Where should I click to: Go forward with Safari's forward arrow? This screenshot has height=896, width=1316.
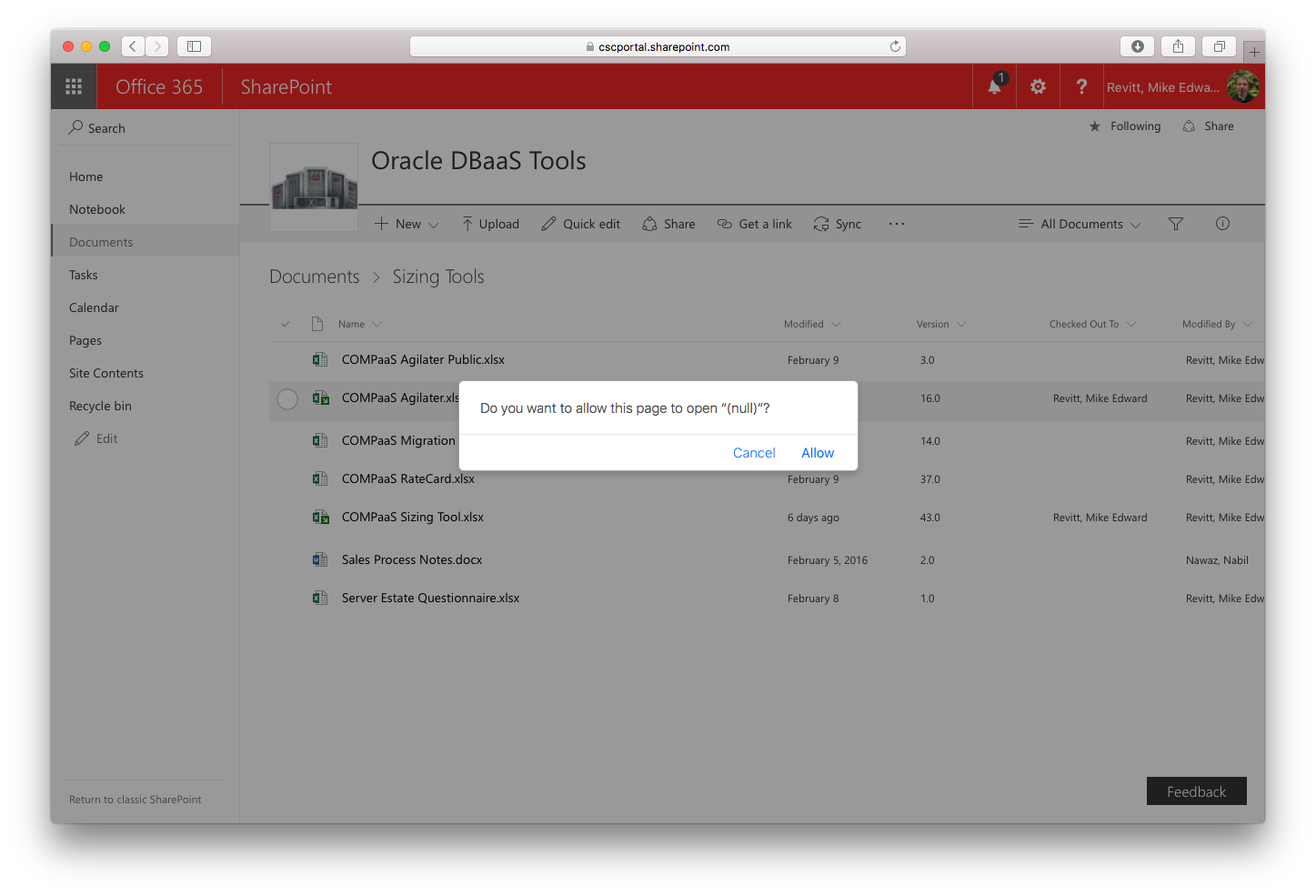click(157, 46)
